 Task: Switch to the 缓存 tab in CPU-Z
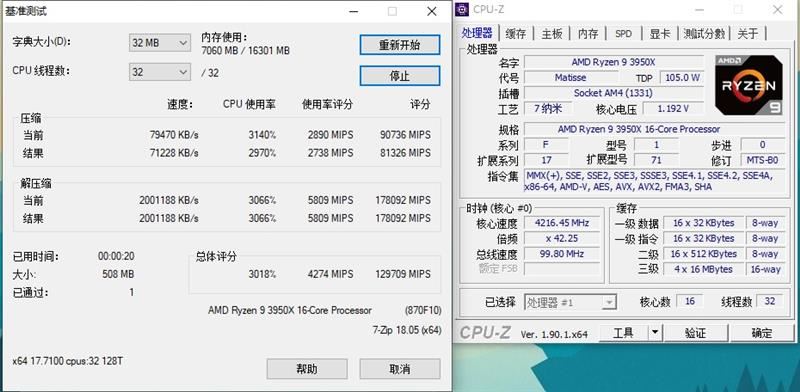pos(515,34)
